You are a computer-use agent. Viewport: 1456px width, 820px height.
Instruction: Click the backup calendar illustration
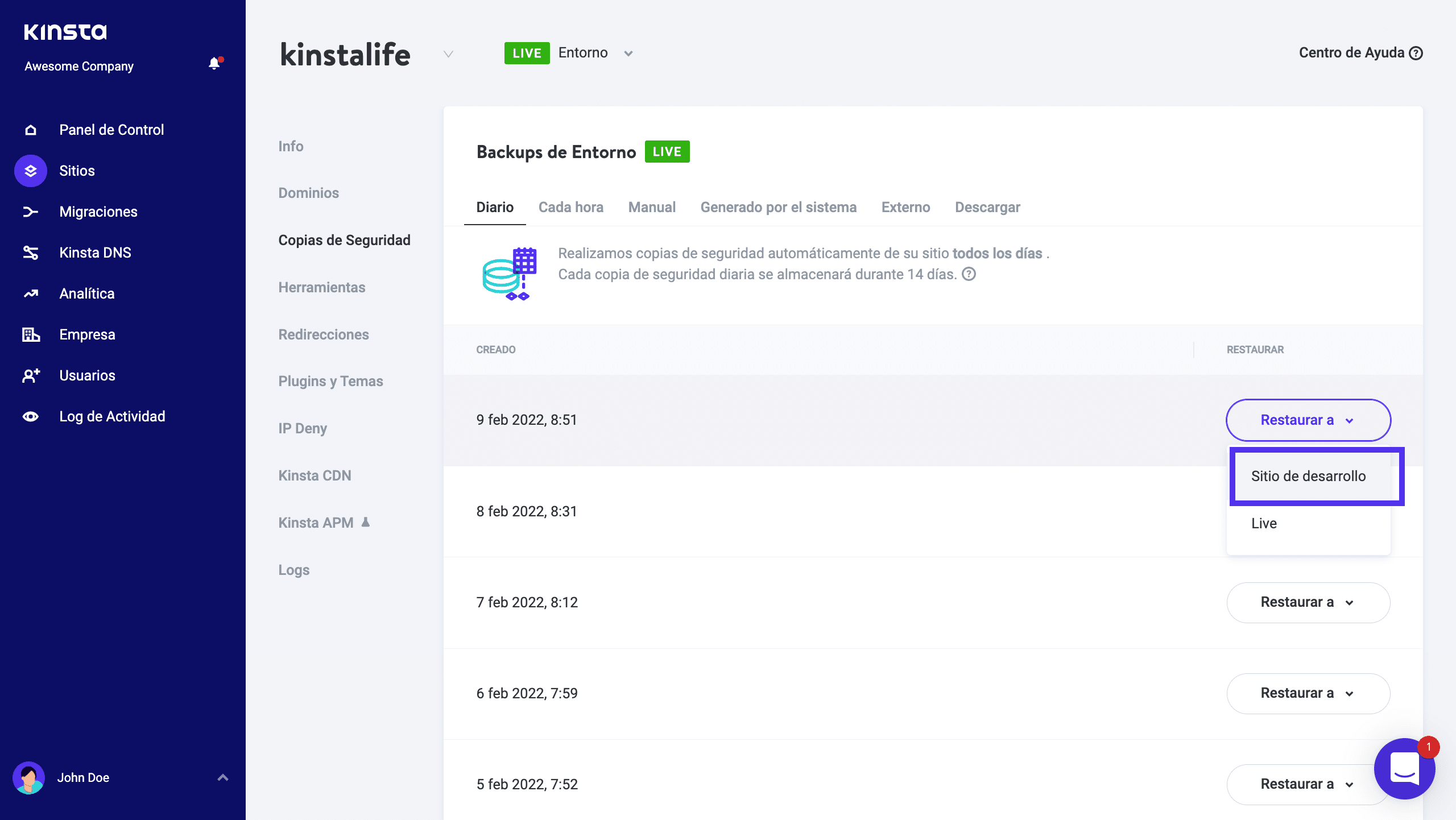pyautogui.click(x=510, y=274)
